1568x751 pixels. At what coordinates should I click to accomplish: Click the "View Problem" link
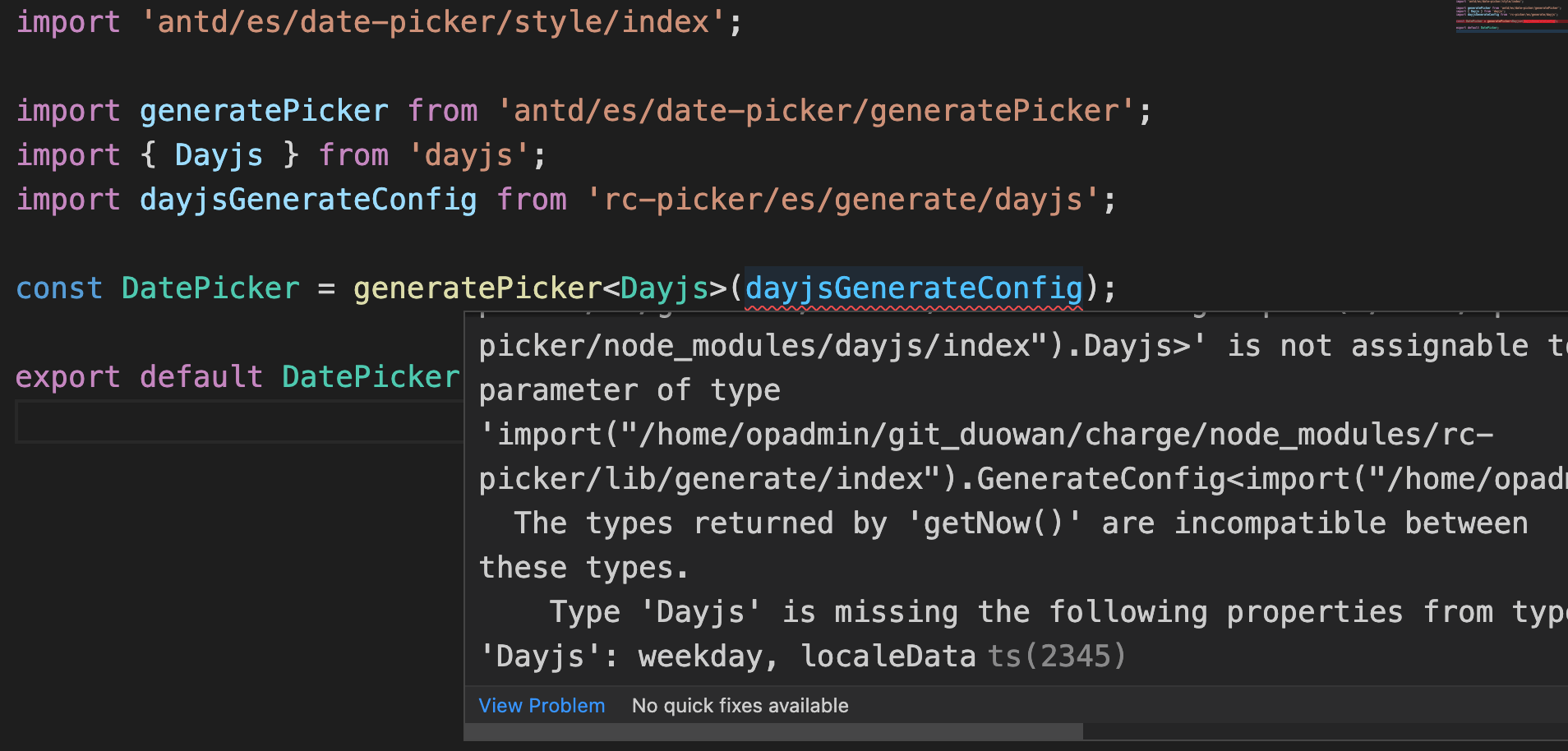(x=541, y=705)
